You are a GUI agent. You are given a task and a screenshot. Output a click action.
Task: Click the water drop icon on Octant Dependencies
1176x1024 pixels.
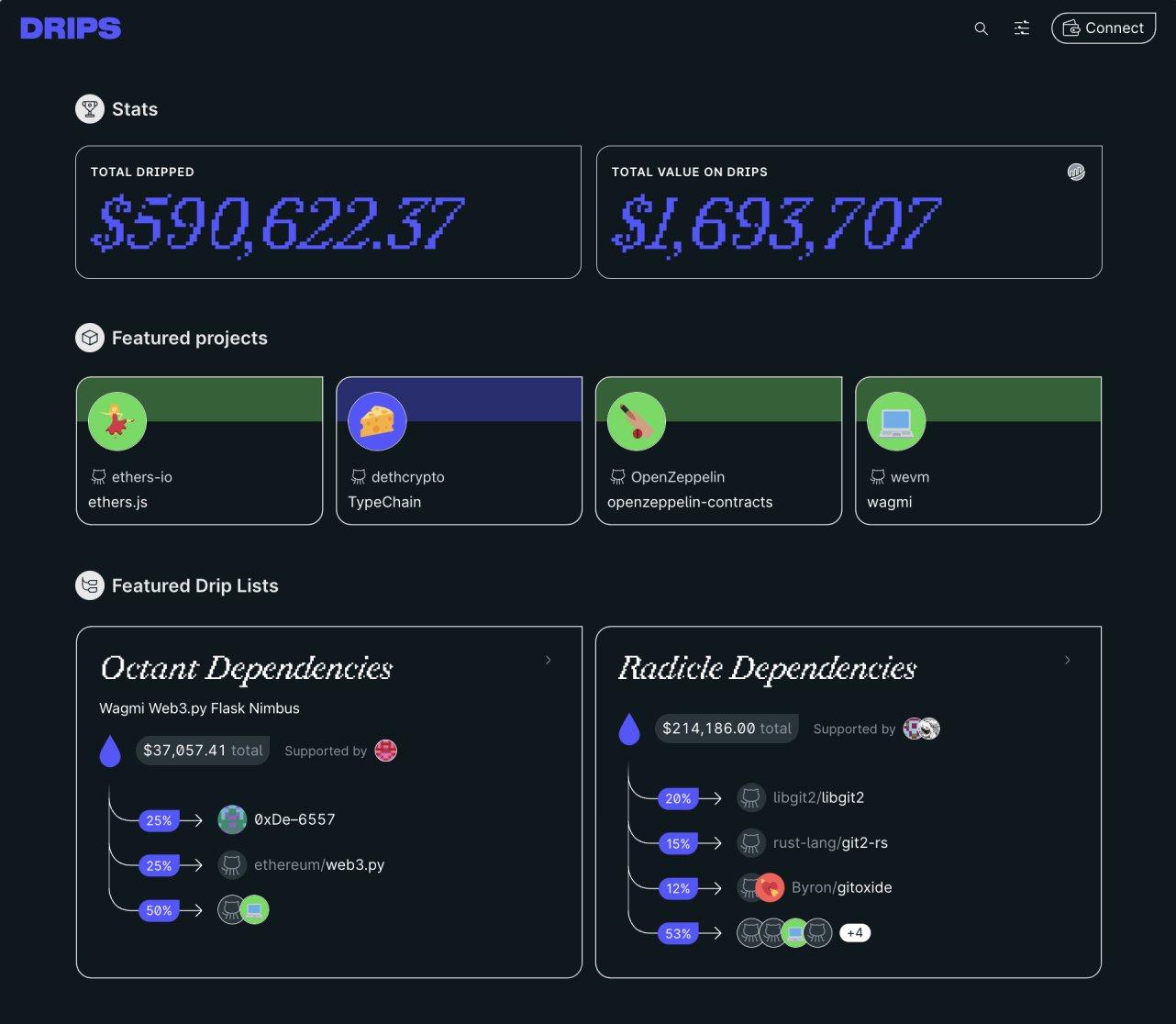(110, 750)
